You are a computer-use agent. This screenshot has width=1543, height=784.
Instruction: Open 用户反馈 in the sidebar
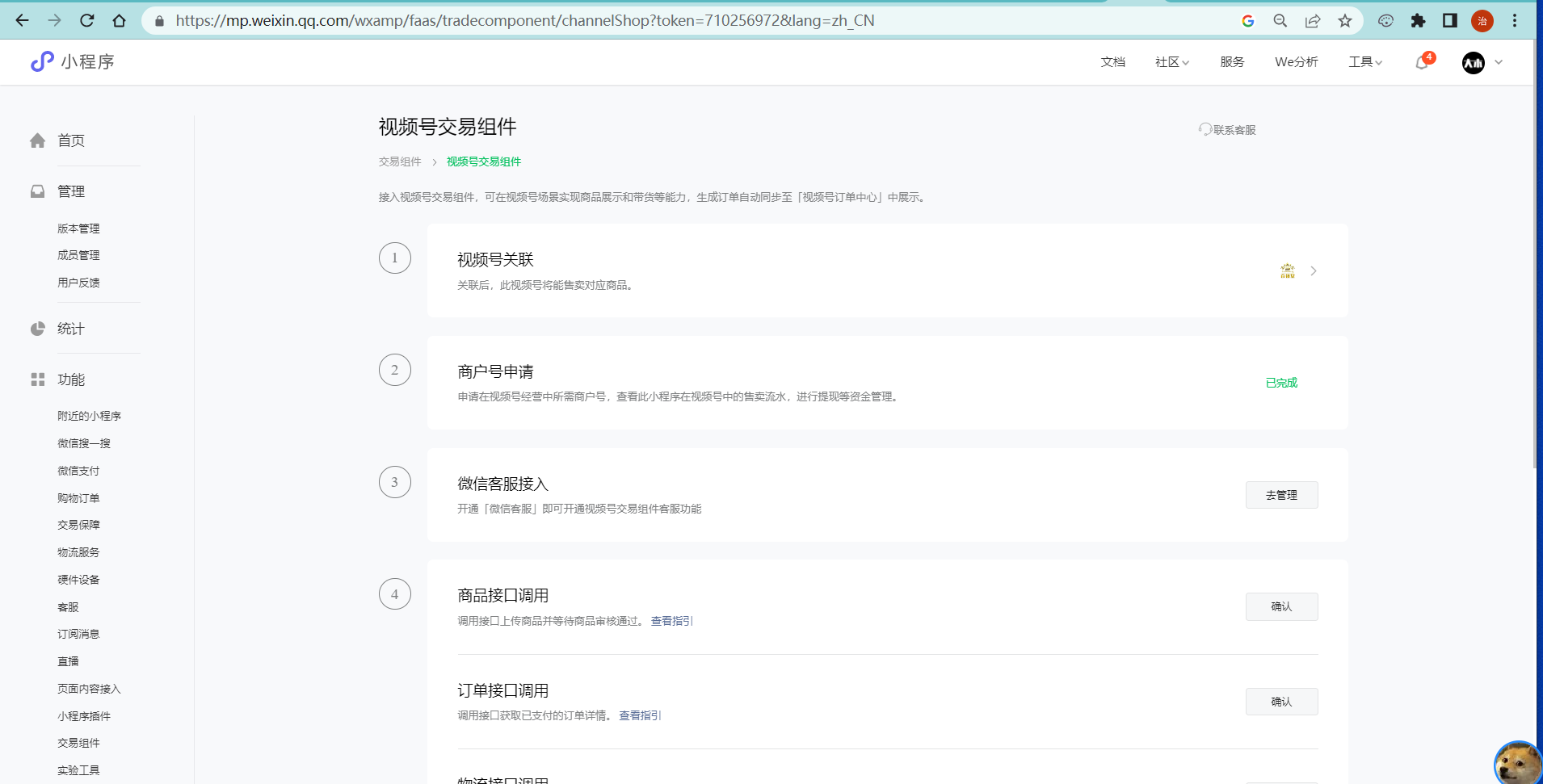(78, 283)
